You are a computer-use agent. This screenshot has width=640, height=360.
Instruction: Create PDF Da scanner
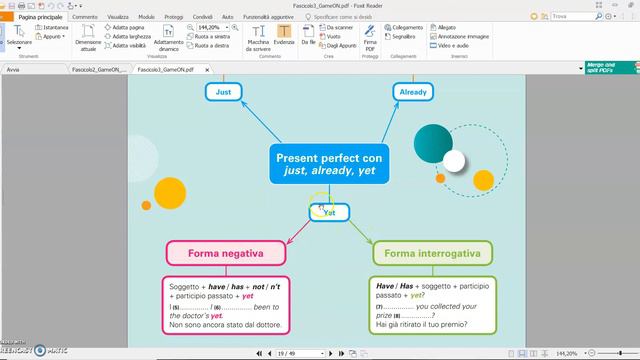click(x=336, y=27)
